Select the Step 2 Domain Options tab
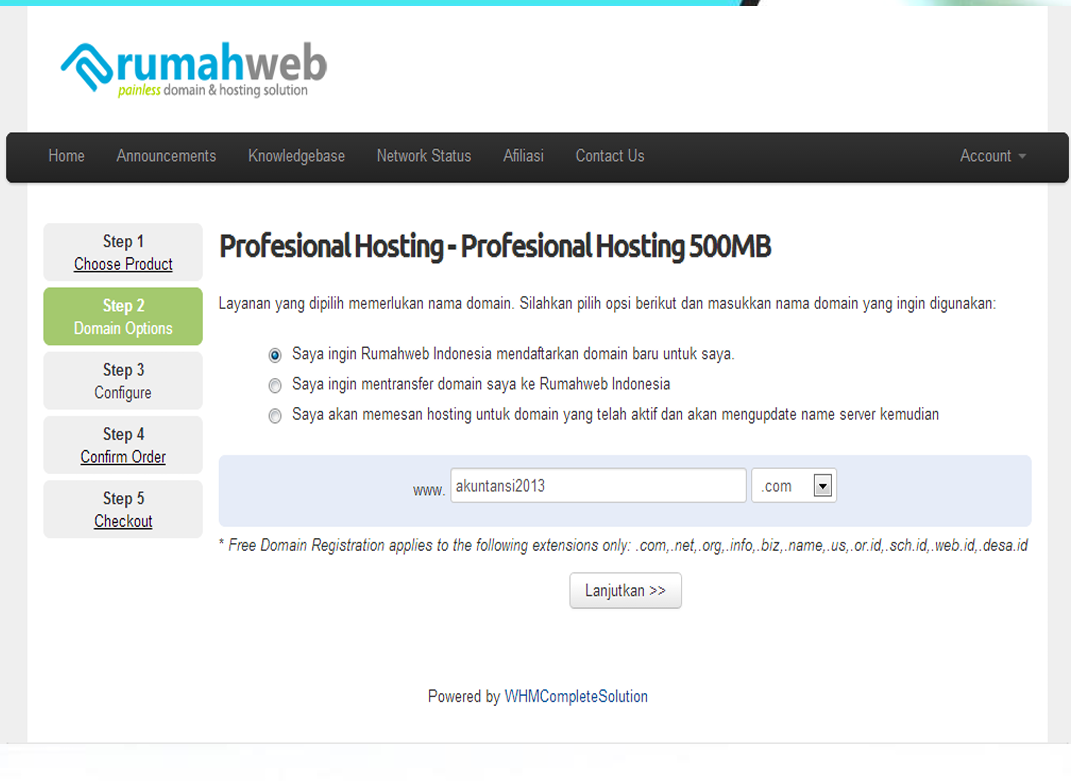The width and height of the screenshot is (1071, 784). [123, 316]
